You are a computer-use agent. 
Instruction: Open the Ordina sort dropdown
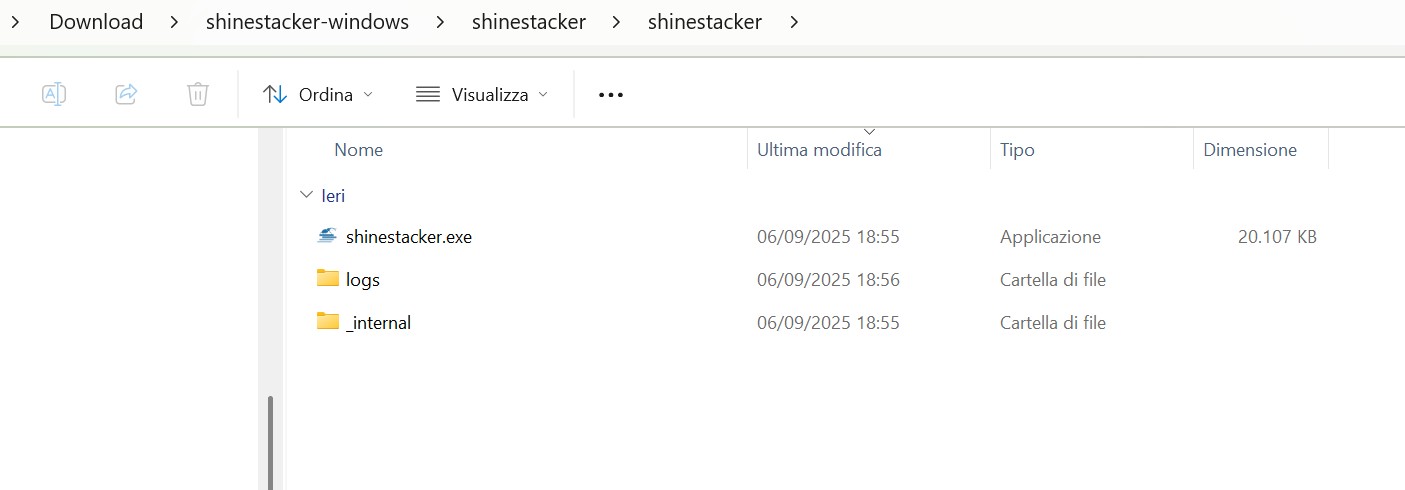(318, 94)
